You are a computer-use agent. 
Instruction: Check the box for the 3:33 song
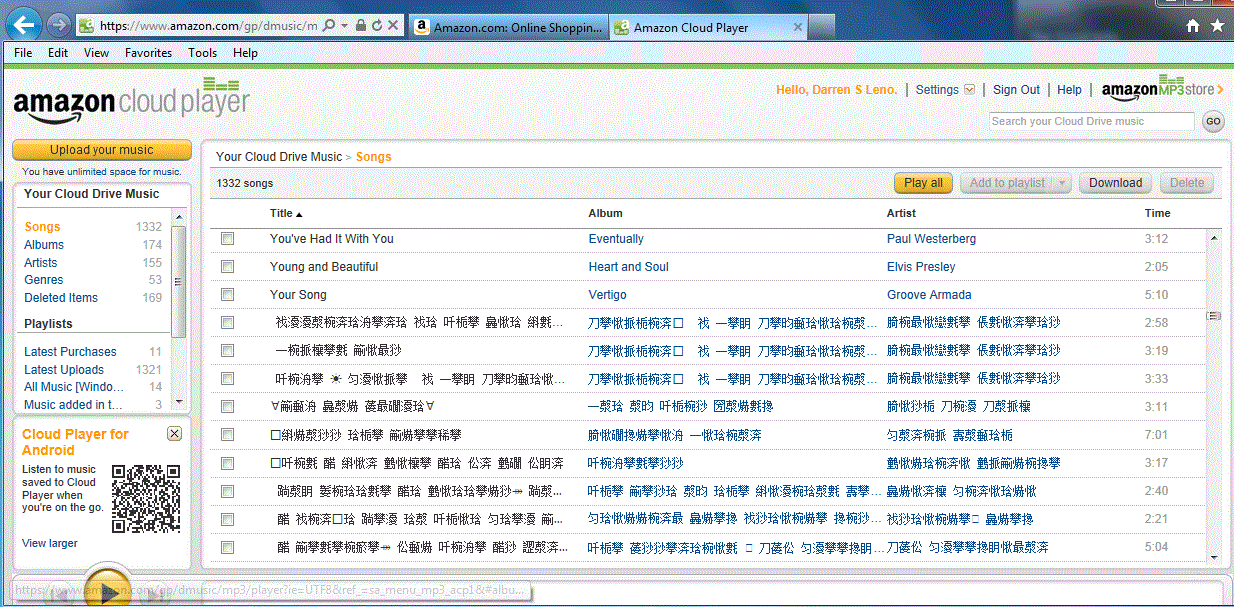(227, 379)
